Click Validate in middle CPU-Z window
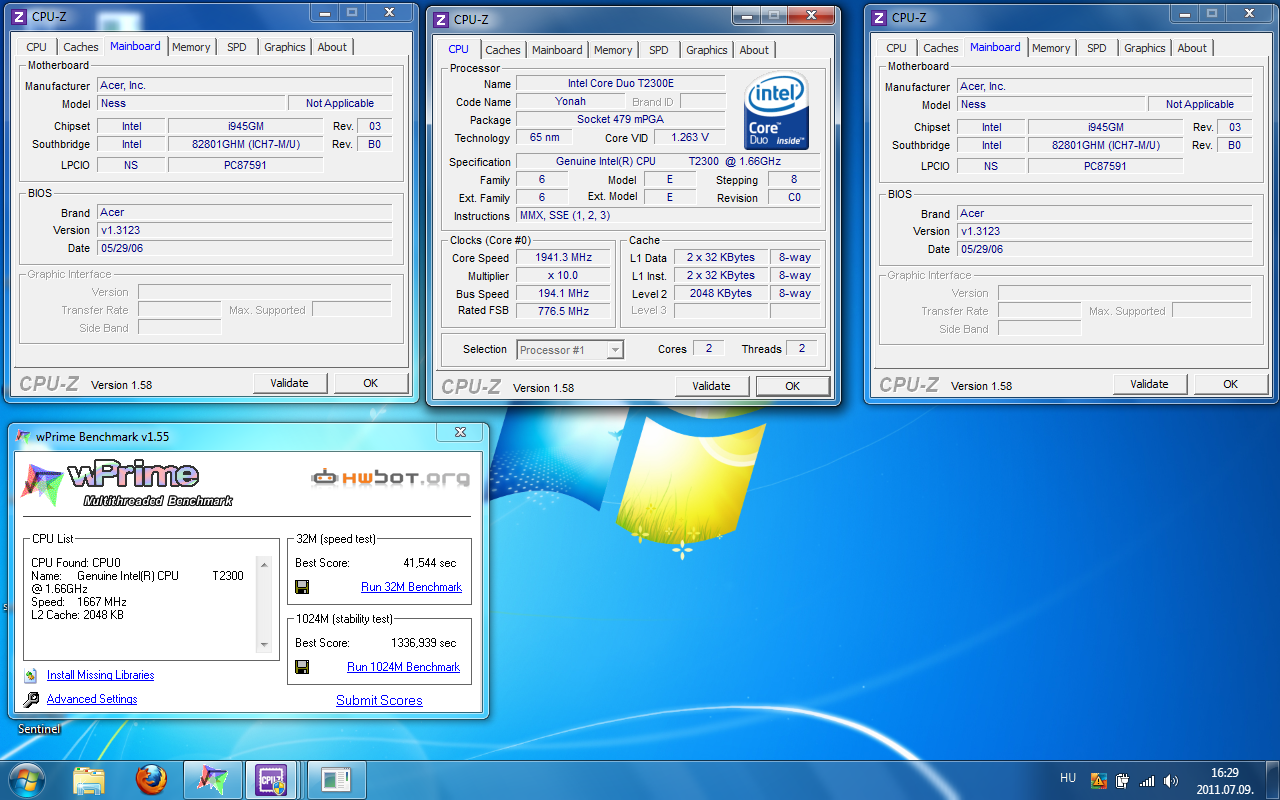Image resolution: width=1280 pixels, height=800 pixels. click(711, 386)
